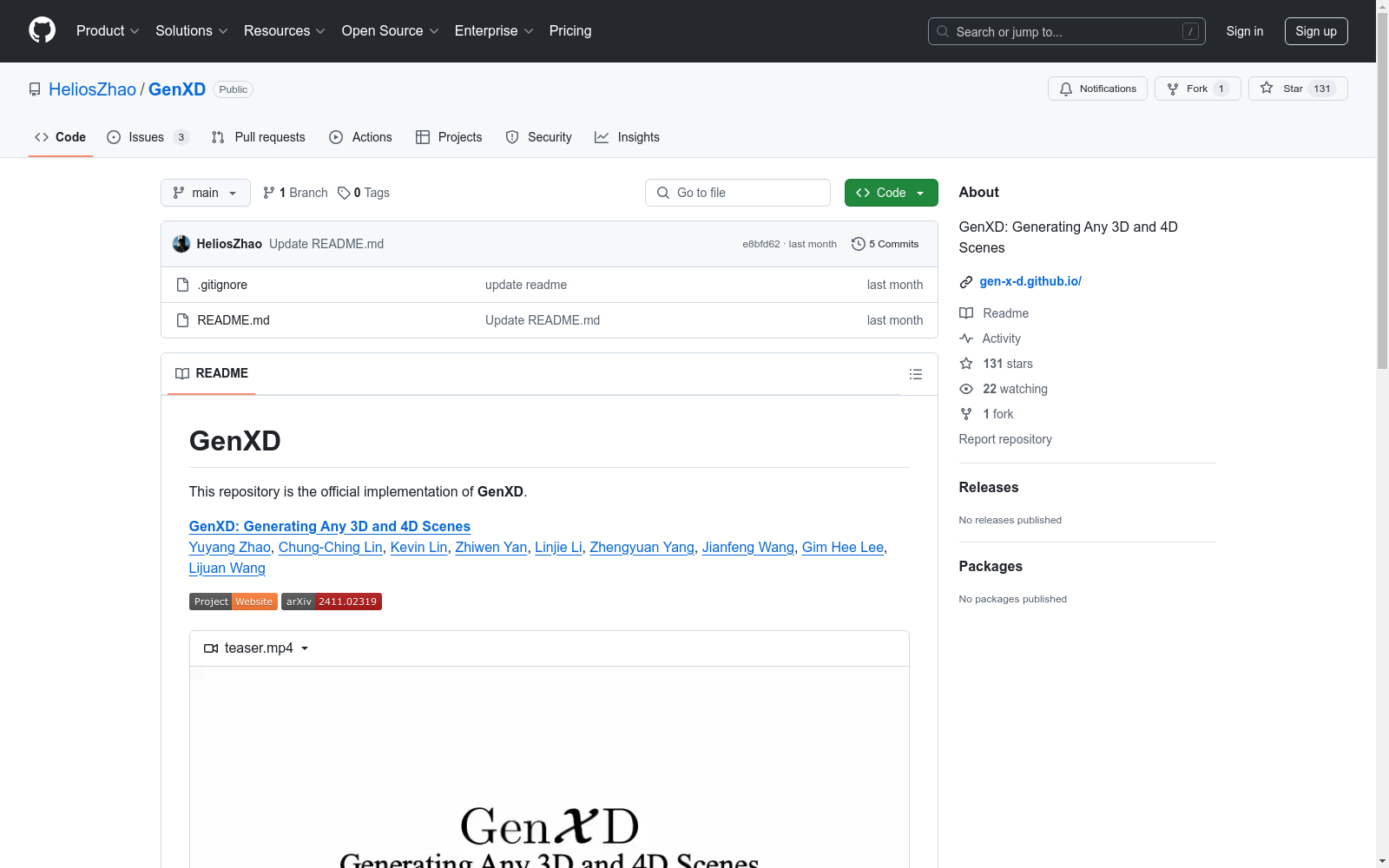Open the e8bfd62 commit hash
The height and width of the screenshot is (868, 1389).
pos(761,244)
